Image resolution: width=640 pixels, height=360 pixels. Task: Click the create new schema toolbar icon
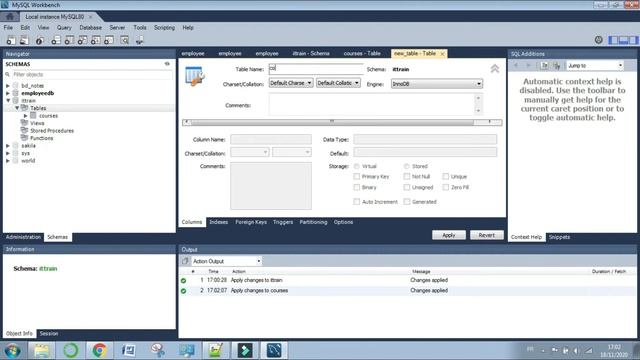(56, 40)
